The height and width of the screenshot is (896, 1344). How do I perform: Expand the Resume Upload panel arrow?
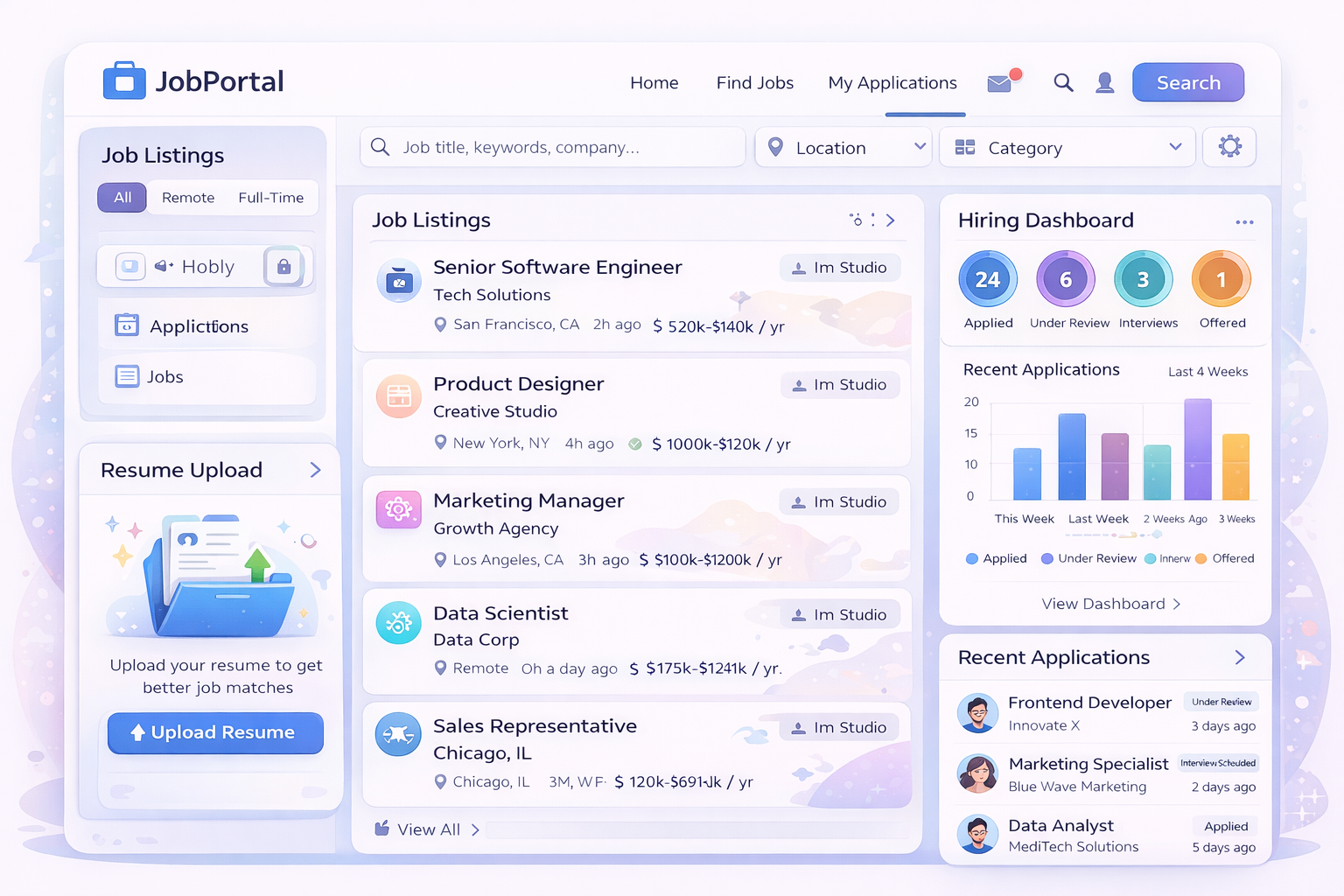[315, 471]
